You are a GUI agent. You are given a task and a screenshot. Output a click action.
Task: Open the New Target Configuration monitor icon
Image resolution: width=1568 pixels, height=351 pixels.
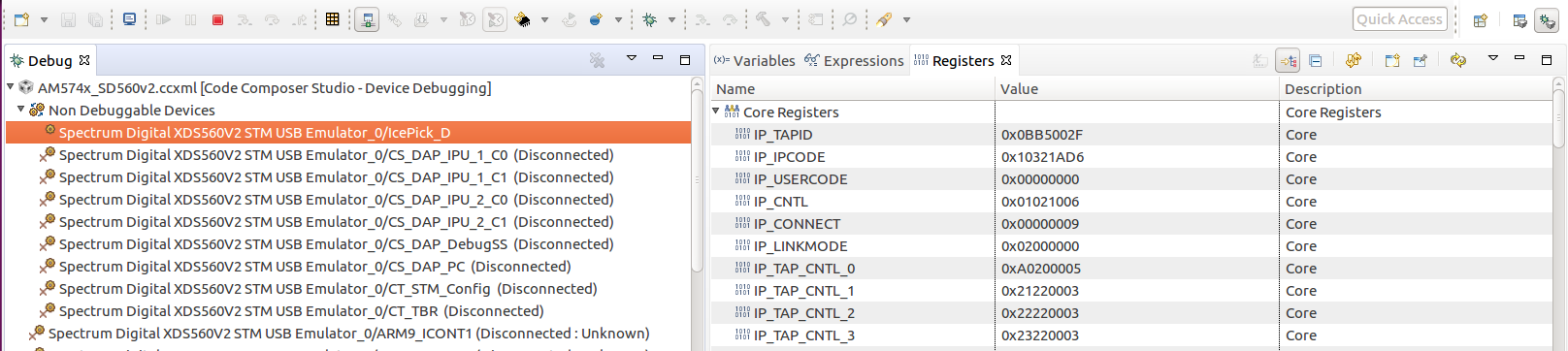(129, 19)
